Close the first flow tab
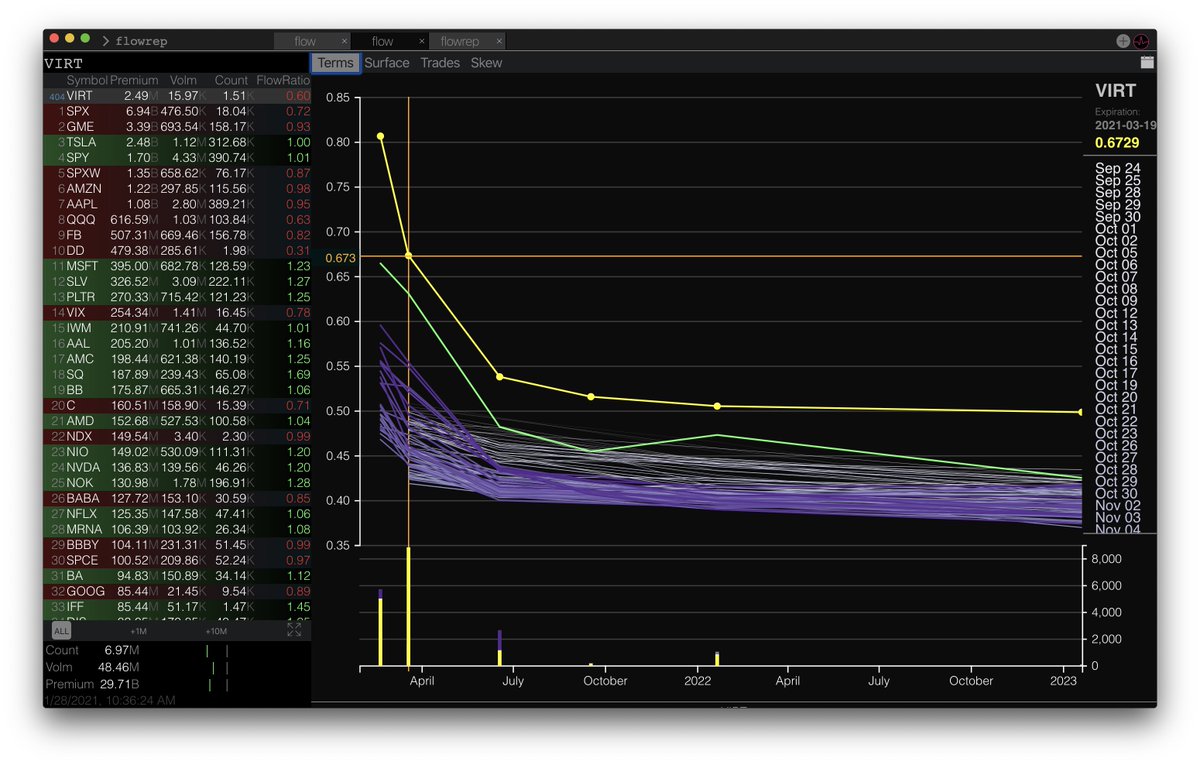Viewport: 1200px width, 765px height. tap(345, 41)
